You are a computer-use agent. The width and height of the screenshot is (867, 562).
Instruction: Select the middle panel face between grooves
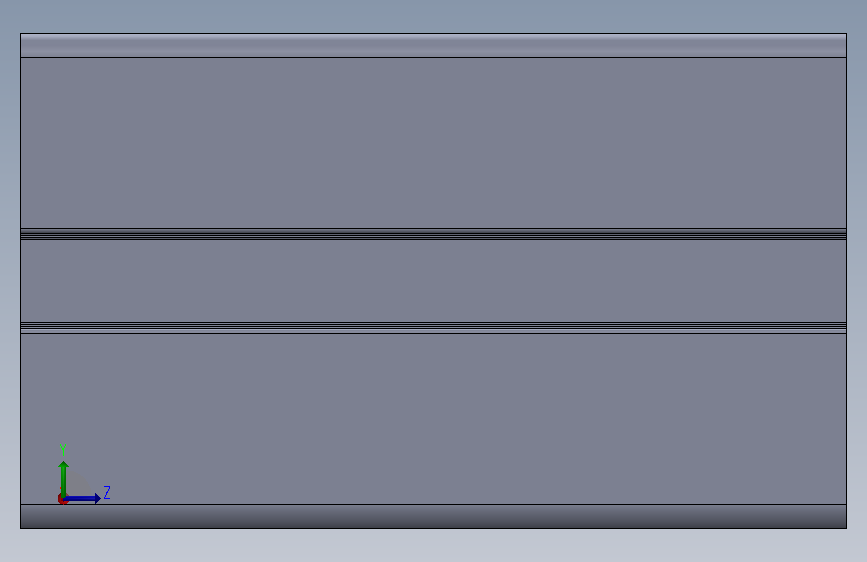coord(434,280)
